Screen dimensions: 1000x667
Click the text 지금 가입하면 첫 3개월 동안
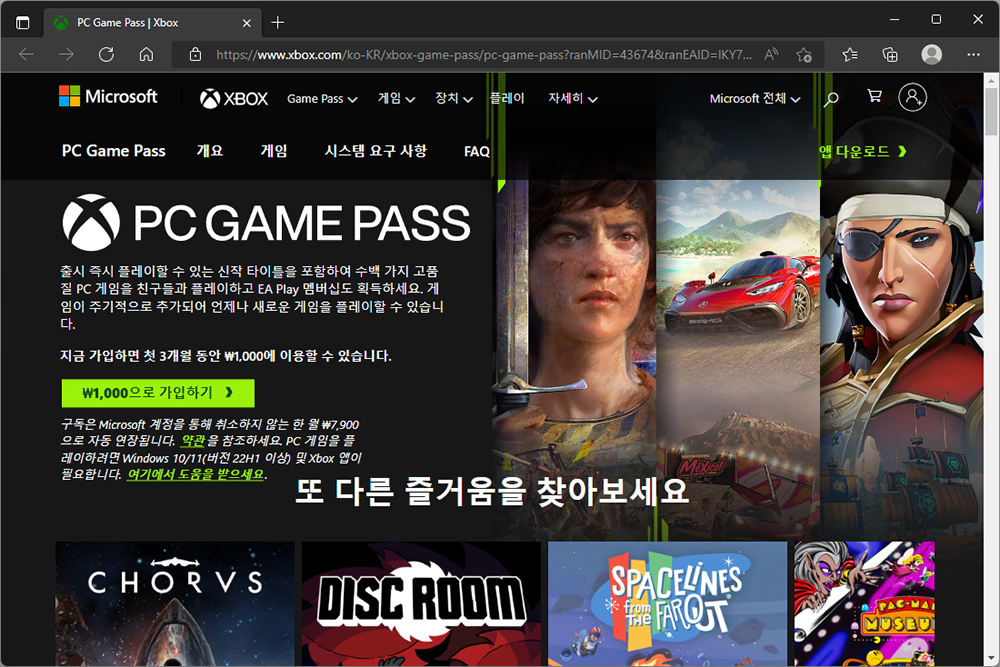(x=140, y=356)
